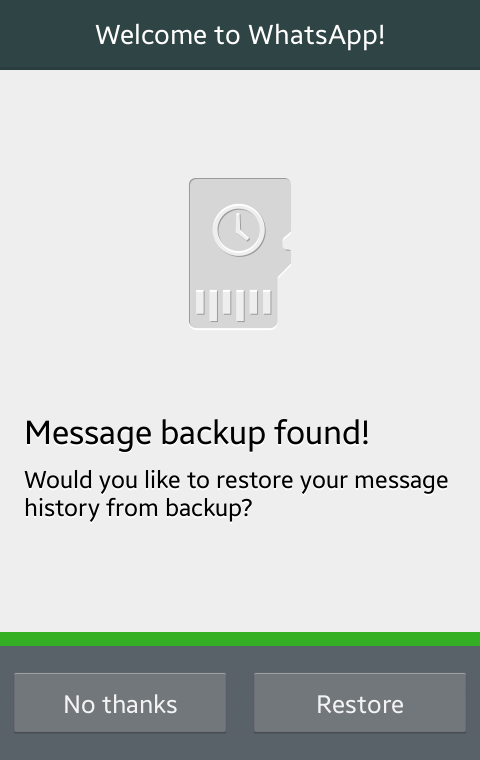Click the clock symbol on the card

[239, 230]
